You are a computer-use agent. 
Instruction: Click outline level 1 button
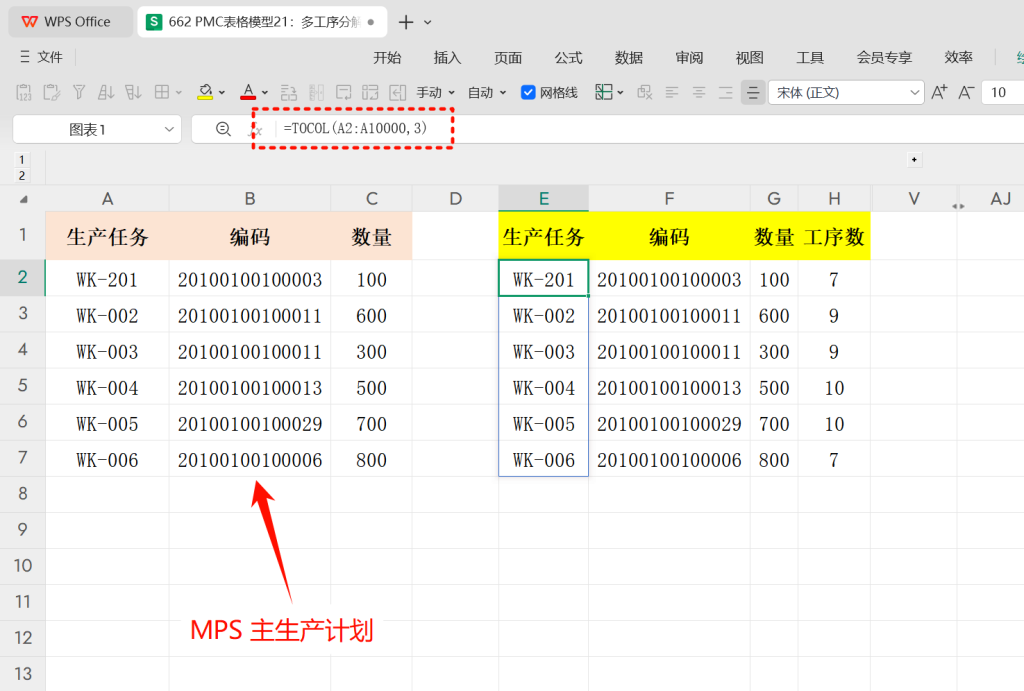coord(22,159)
